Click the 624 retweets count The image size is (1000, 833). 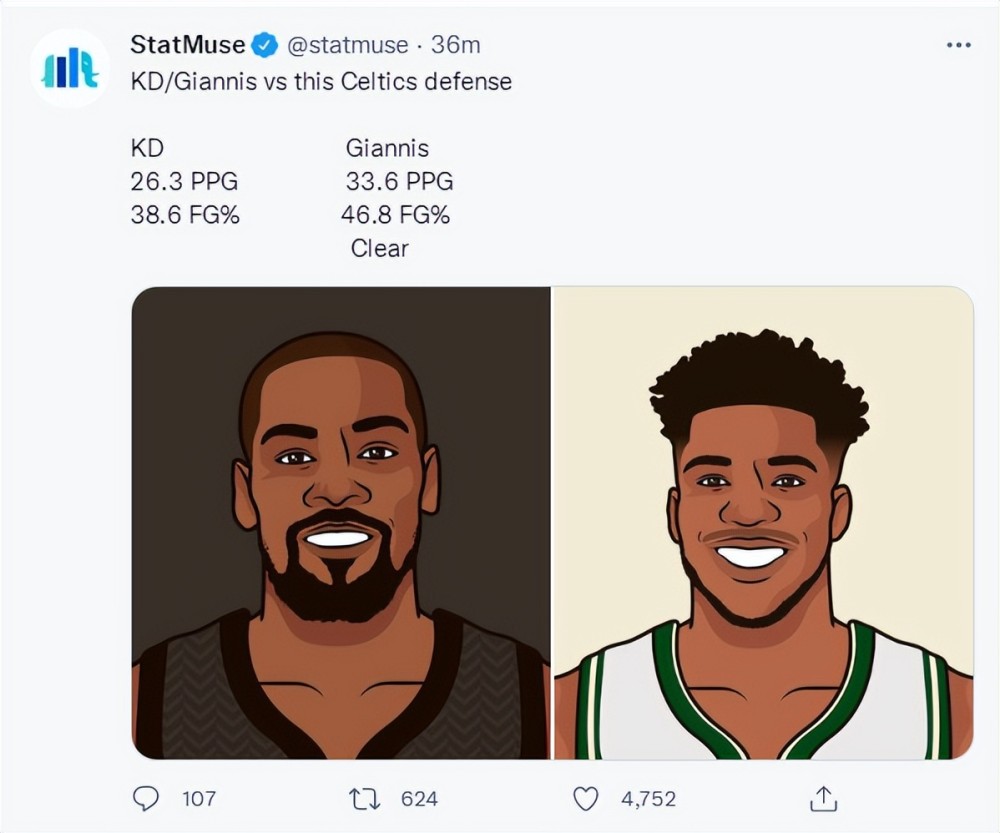419,799
